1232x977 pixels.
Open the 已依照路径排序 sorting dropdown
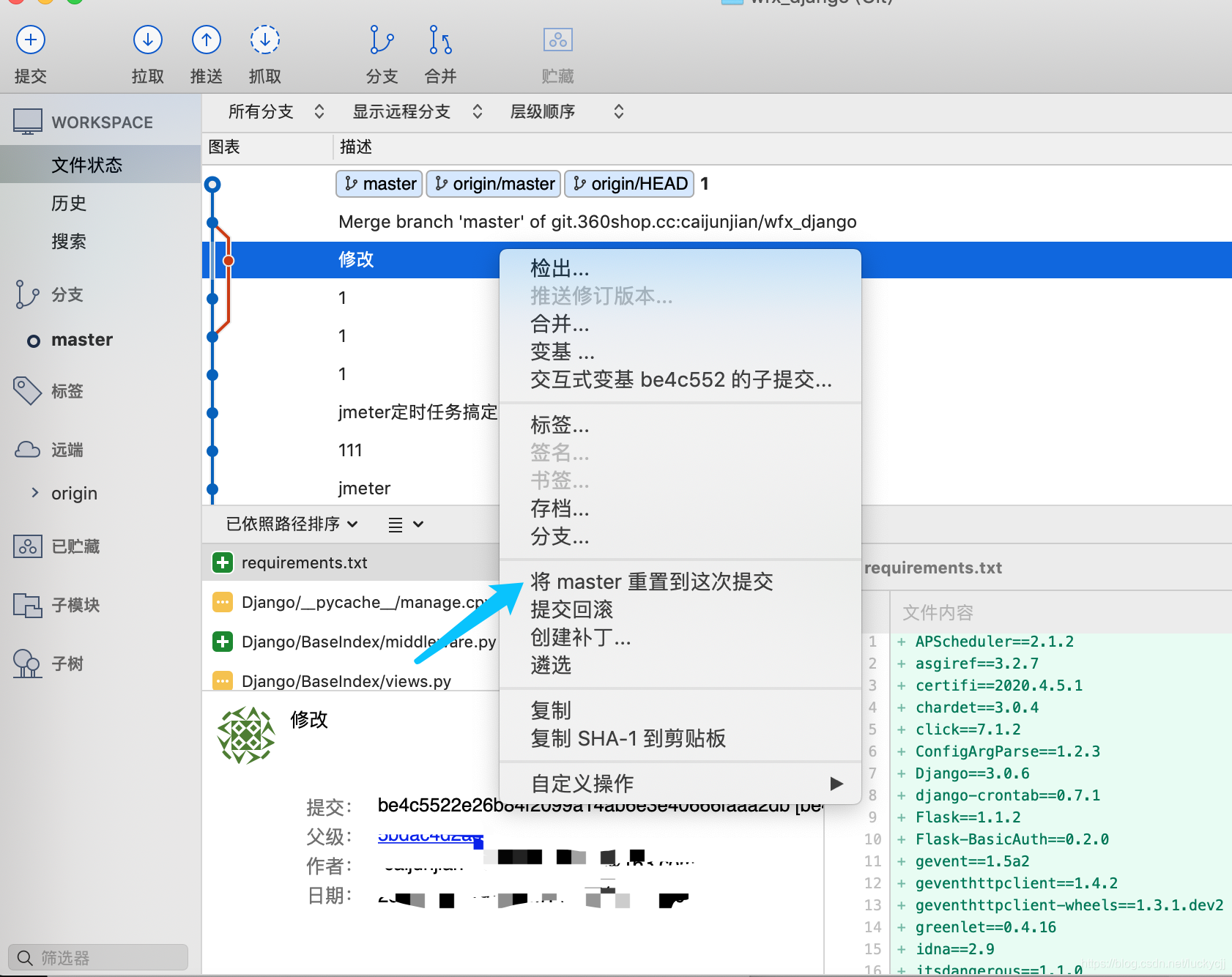pyautogui.click(x=290, y=524)
